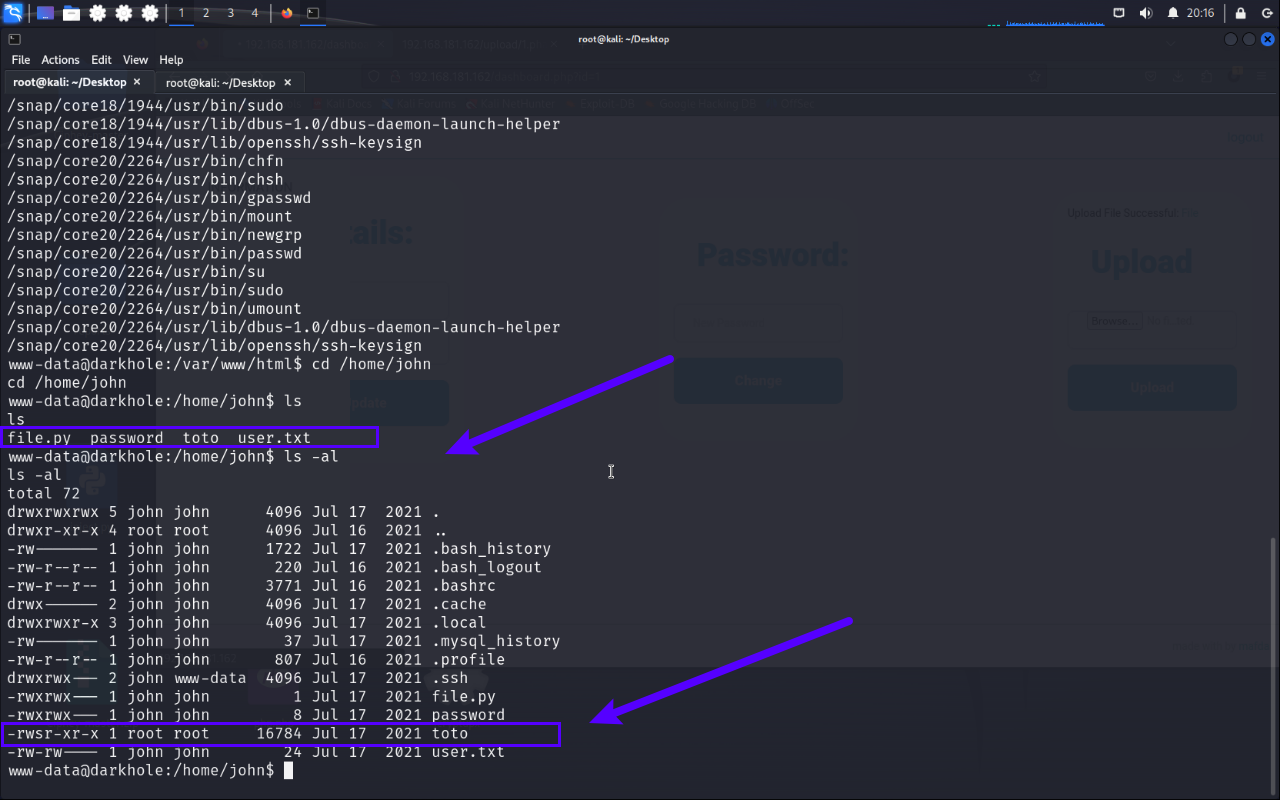Click the 'cd /home/john' prompt line

219,364
